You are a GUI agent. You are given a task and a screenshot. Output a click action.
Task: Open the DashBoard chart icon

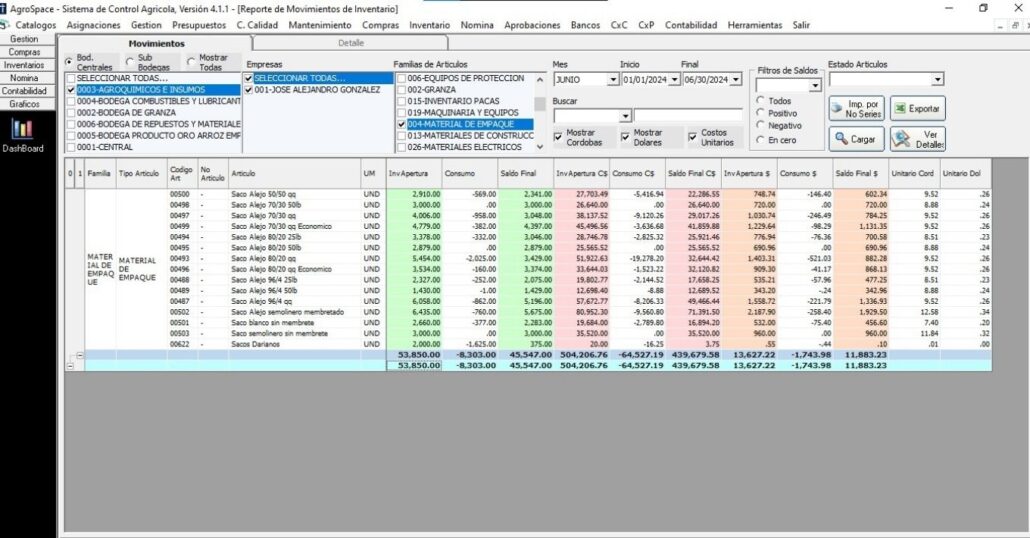tap(22, 131)
